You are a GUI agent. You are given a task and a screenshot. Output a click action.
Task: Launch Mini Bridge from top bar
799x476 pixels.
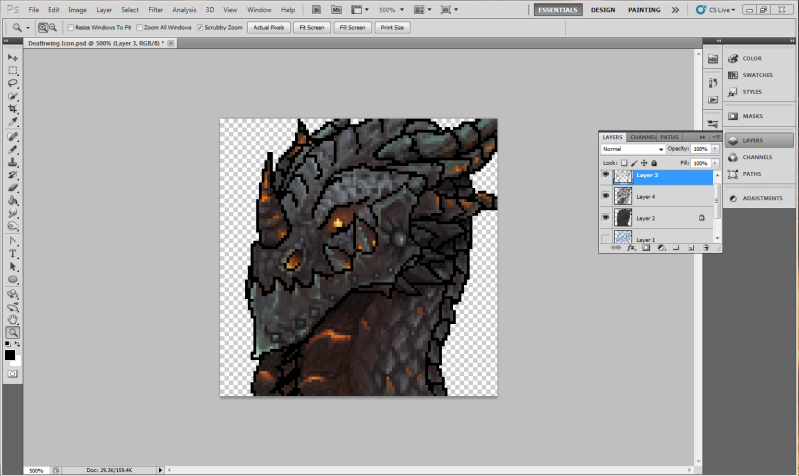[x=336, y=10]
